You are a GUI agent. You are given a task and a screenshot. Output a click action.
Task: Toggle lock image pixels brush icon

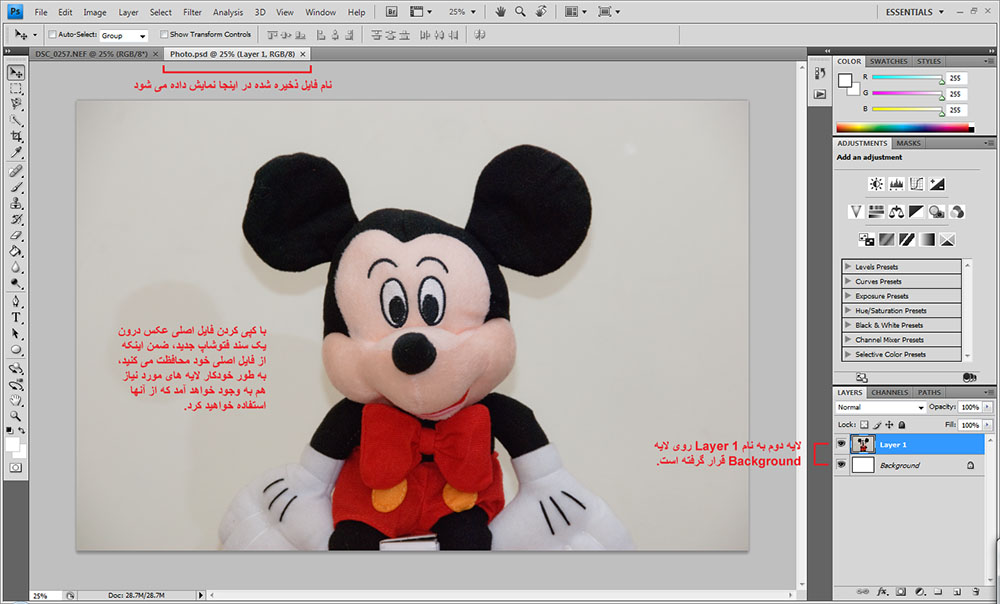[877, 425]
